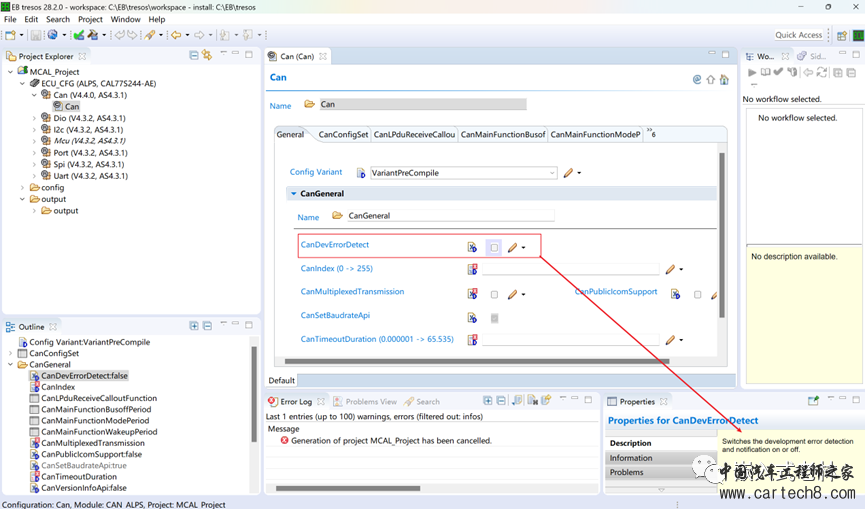
Task: Switch to the CanConfigSet tab
Action: pos(343,134)
